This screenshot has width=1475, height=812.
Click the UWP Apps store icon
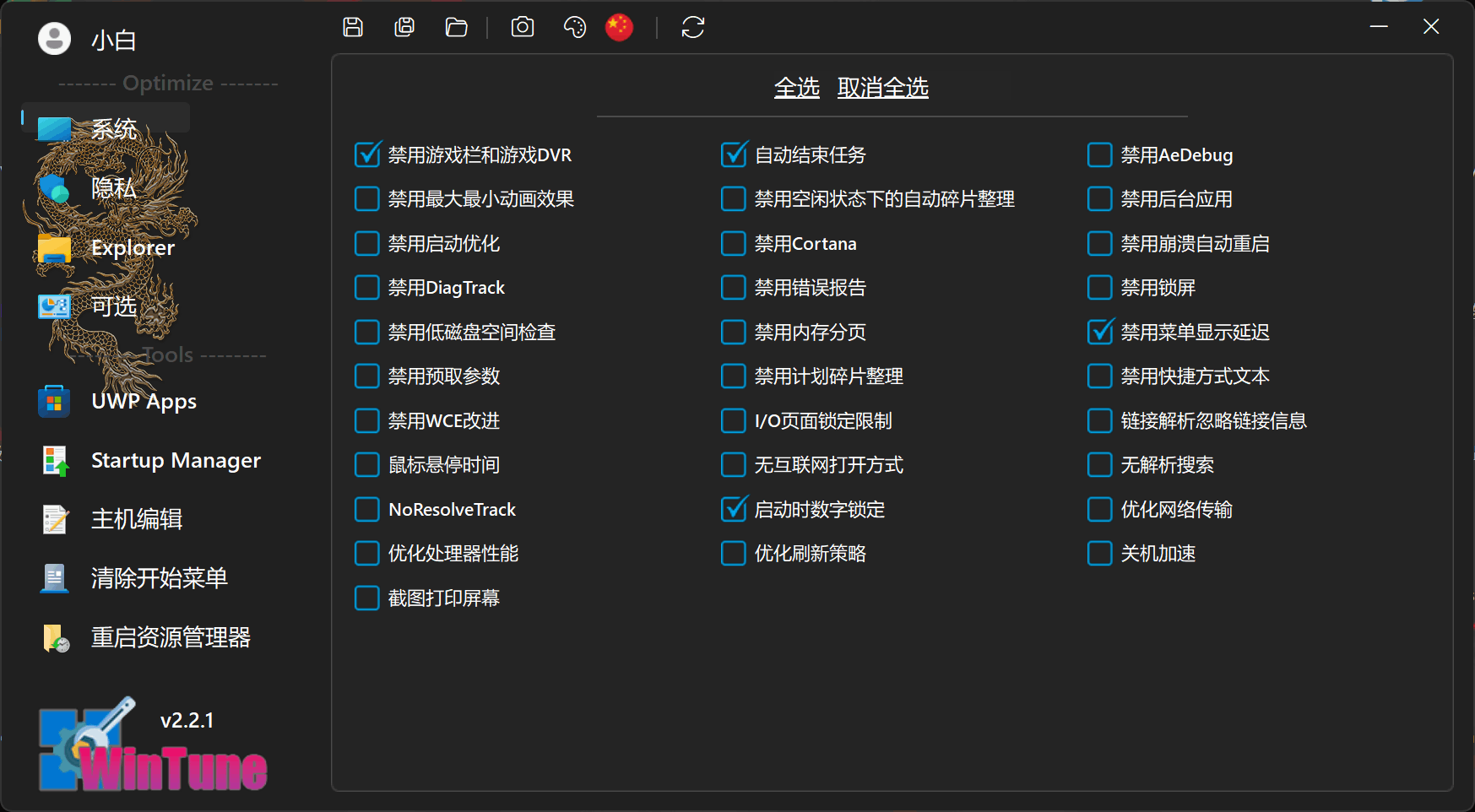[x=54, y=401]
